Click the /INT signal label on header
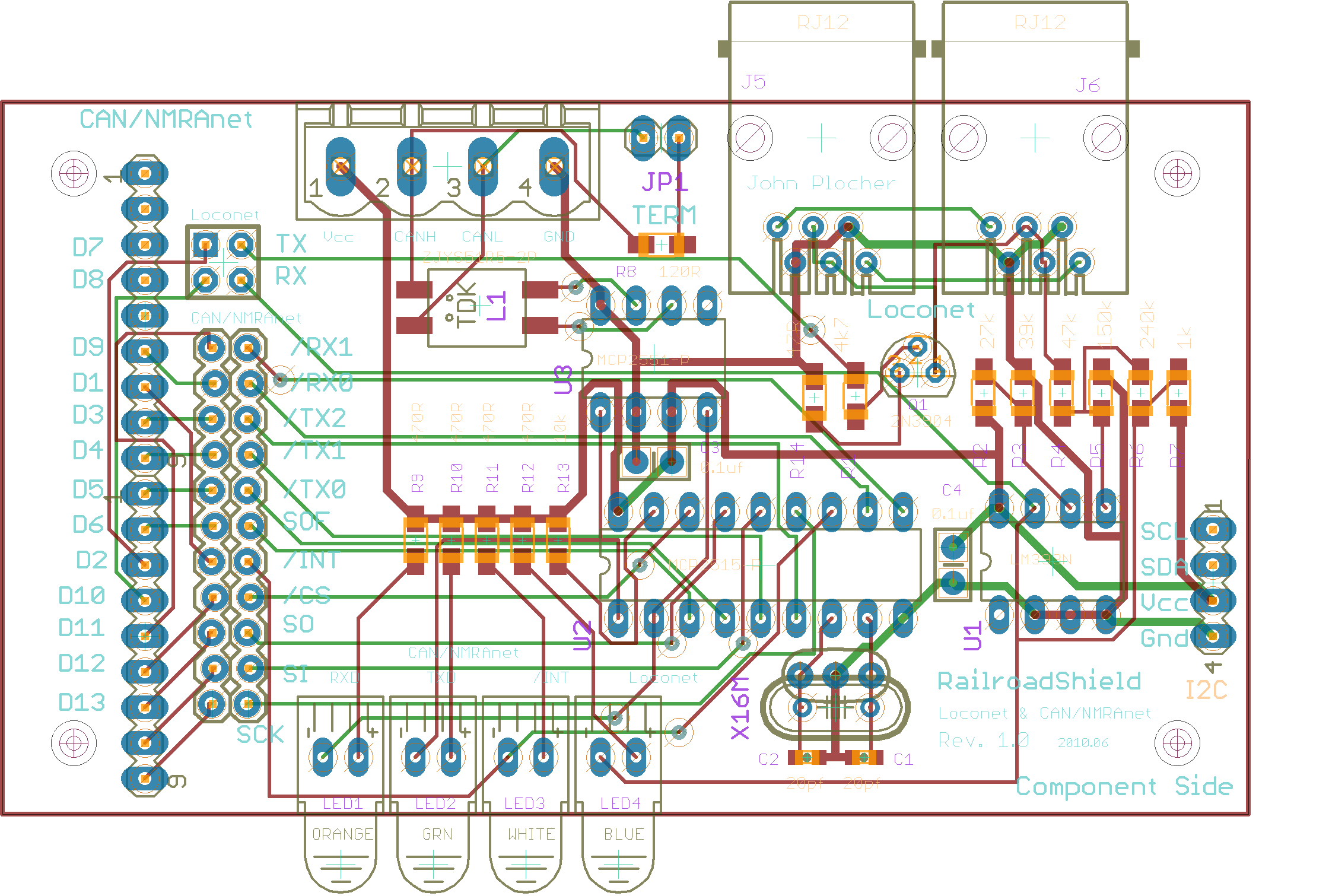 coord(311,560)
